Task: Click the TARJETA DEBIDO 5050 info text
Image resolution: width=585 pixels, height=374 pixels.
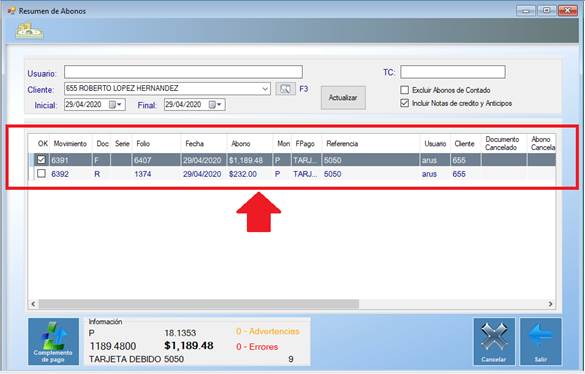Action: (136, 359)
